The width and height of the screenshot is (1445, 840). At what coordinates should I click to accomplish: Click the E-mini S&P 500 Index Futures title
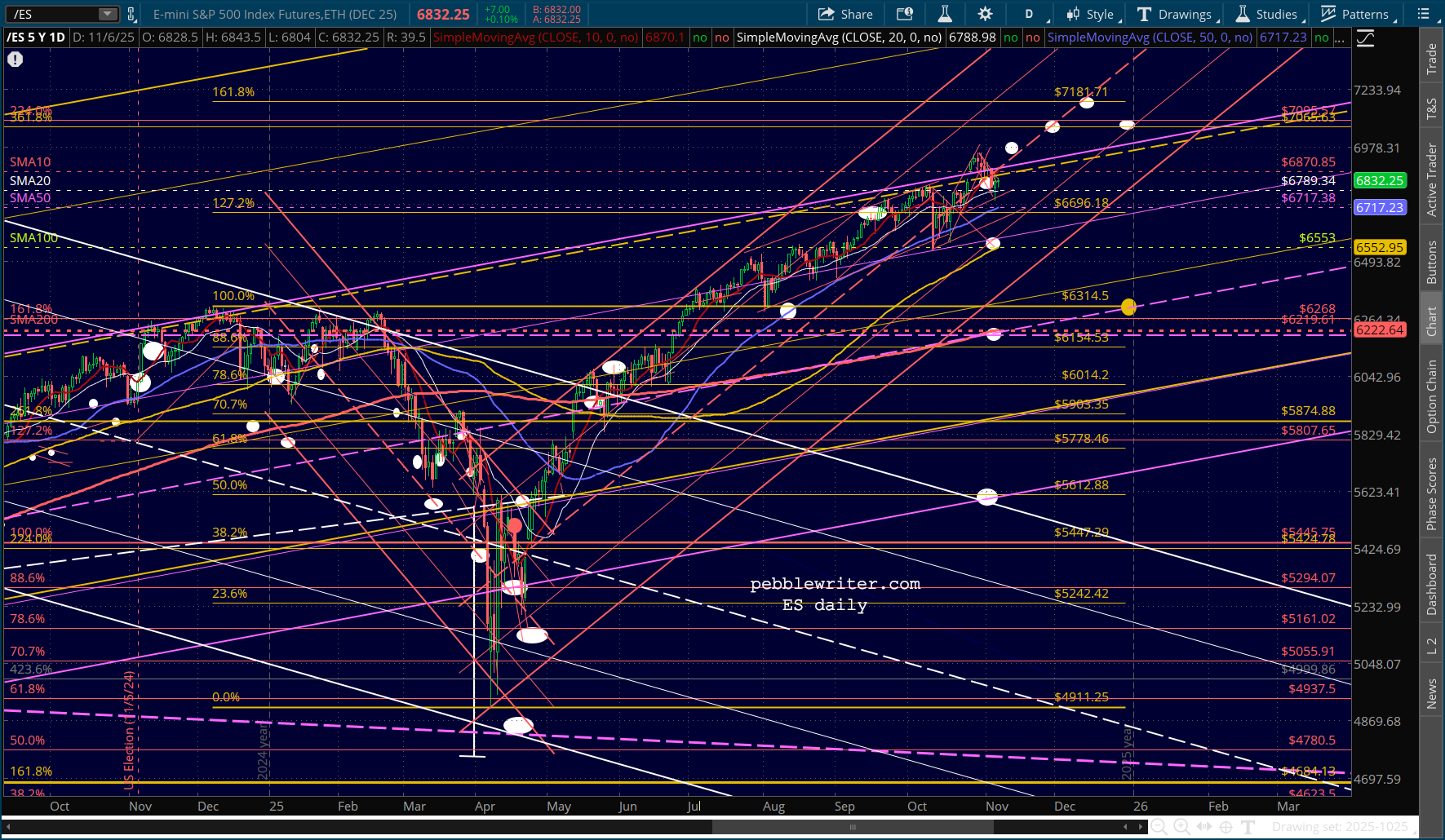point(275,14)
